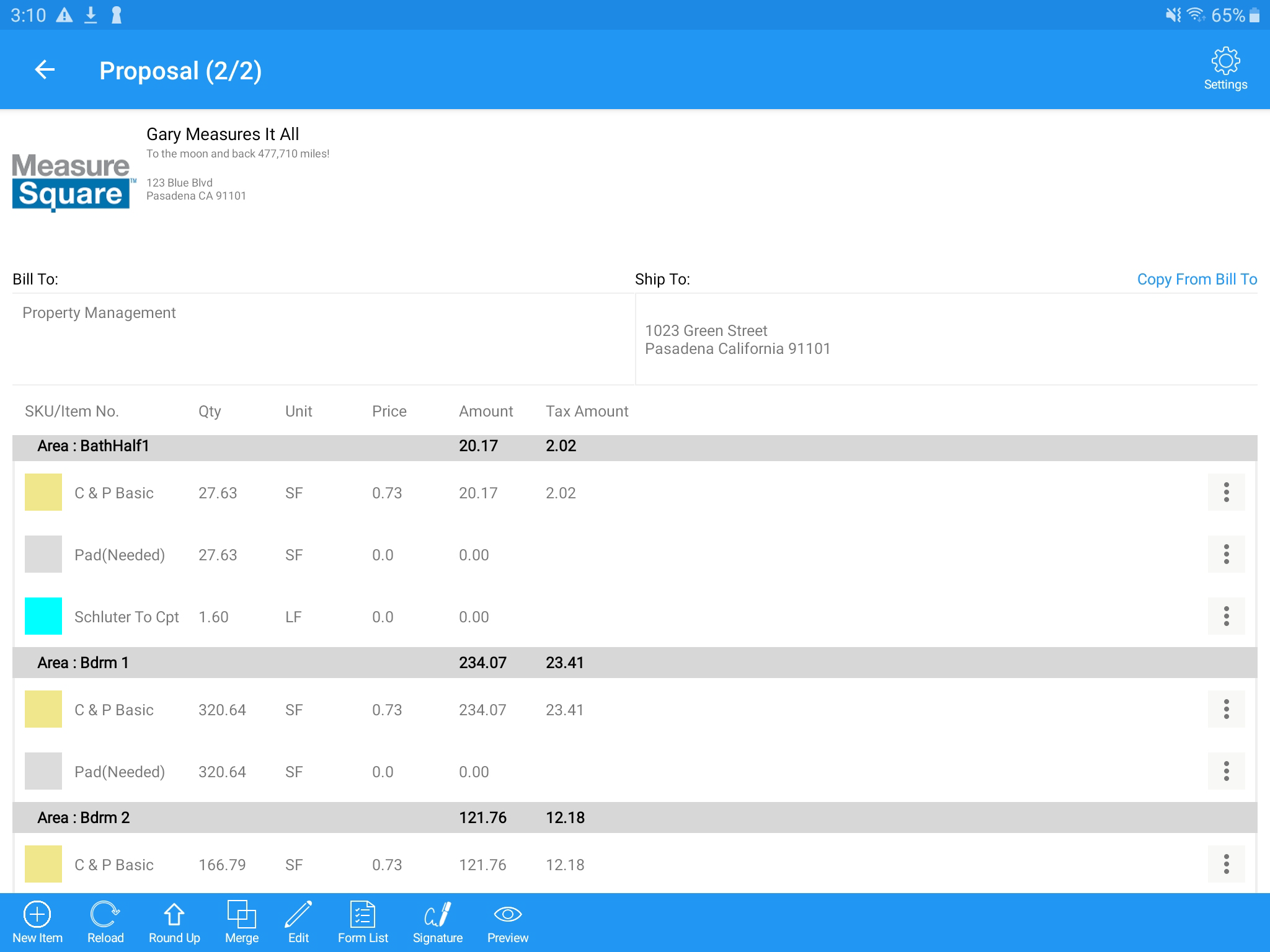1270x952 pixels.
Task: Open options menu for Bdrm 1 Pad(Needed) row
Action: click(1226, 771)
